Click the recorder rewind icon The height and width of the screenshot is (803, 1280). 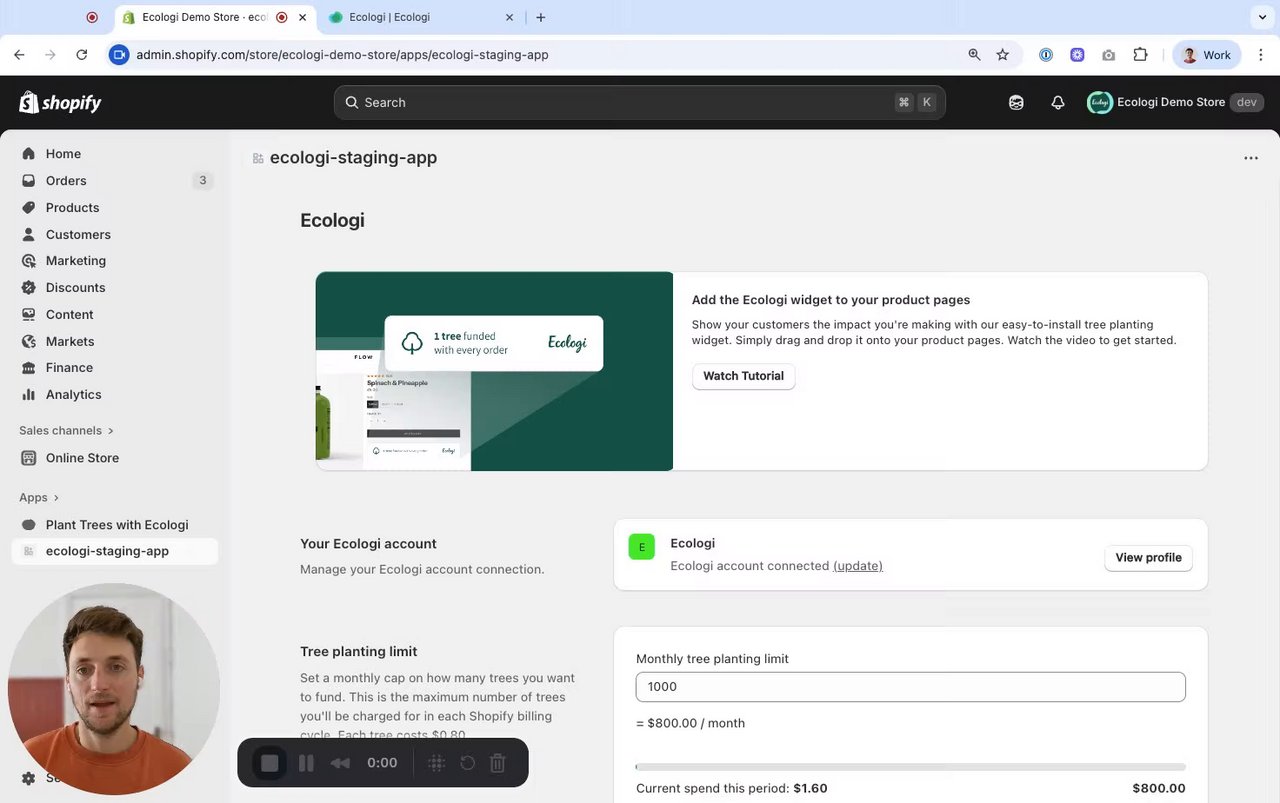point(341,763)
